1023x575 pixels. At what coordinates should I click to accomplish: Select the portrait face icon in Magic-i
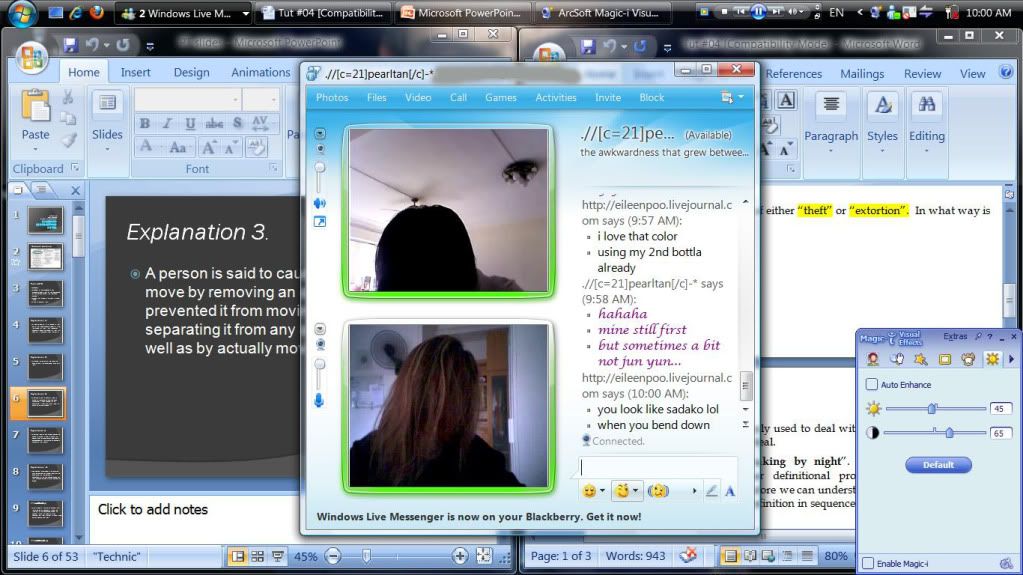click(873, 359)
